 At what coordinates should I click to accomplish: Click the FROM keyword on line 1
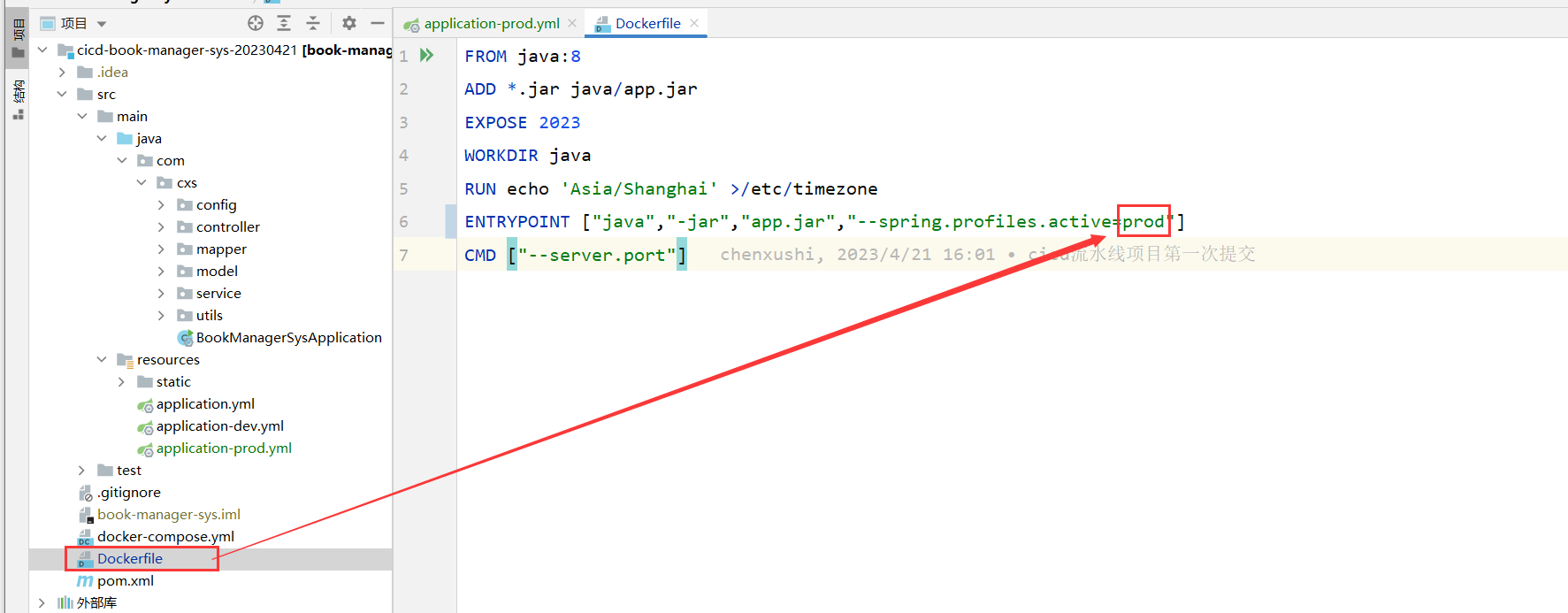pyautogui.click(x=486, y=56)
